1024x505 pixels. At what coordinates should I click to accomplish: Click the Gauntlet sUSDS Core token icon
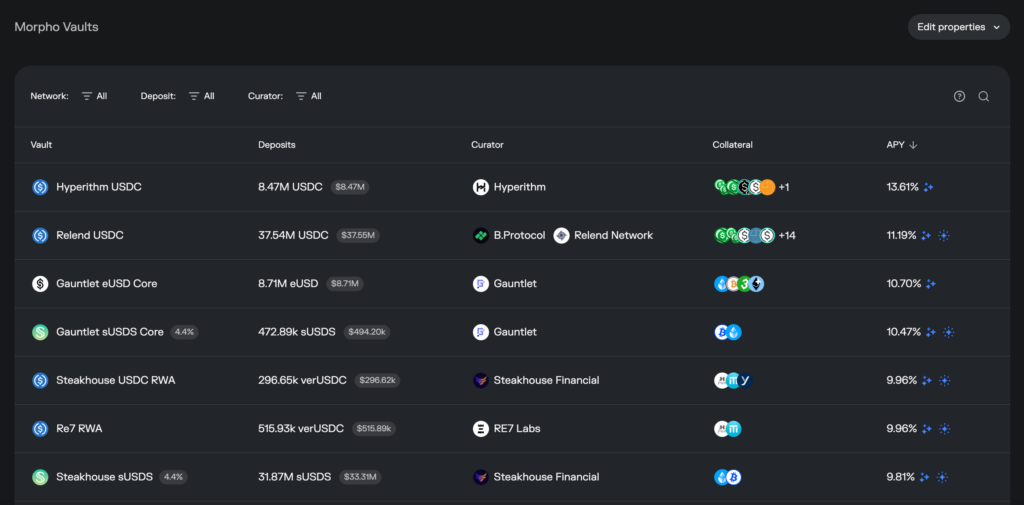coord(40,332)
